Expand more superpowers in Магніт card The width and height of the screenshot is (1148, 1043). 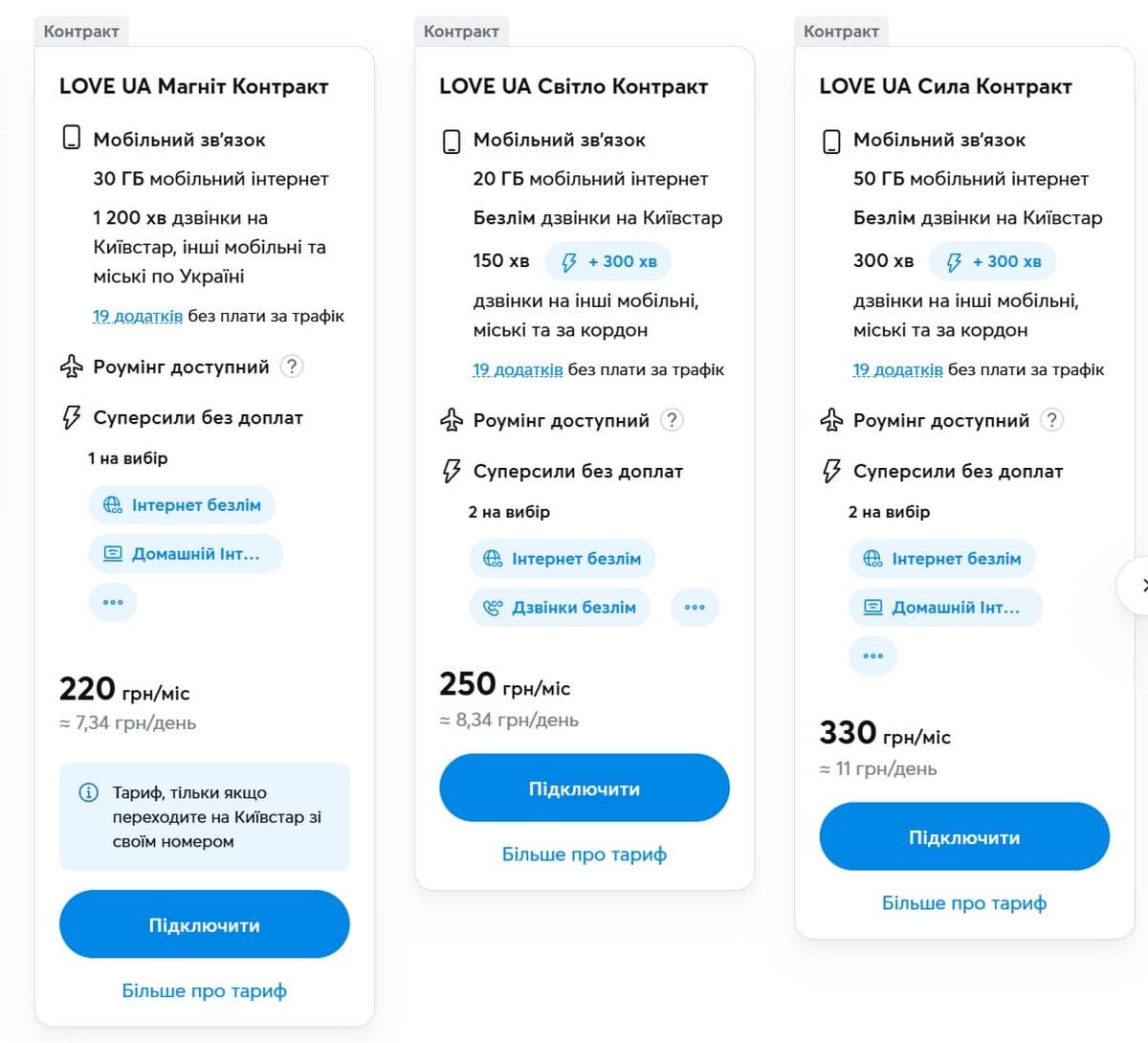[x=113, y=603]
